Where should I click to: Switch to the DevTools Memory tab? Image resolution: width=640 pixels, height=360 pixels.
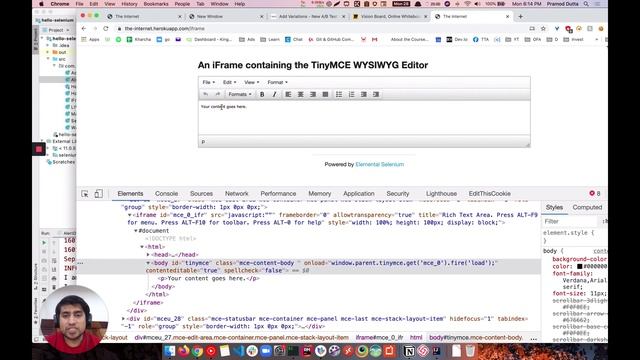click(x=320, y=193)
